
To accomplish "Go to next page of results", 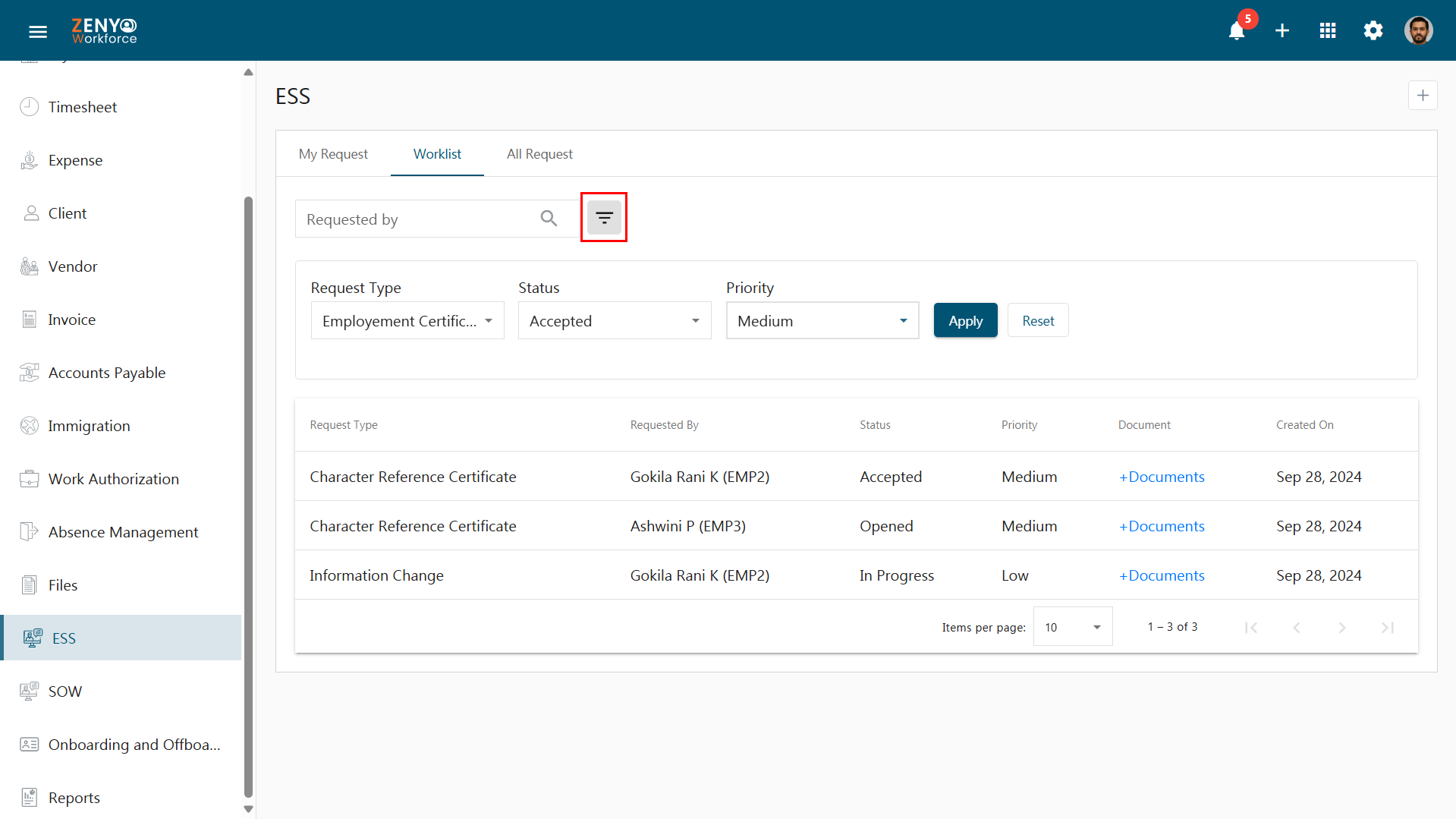I will (1342, 628).
